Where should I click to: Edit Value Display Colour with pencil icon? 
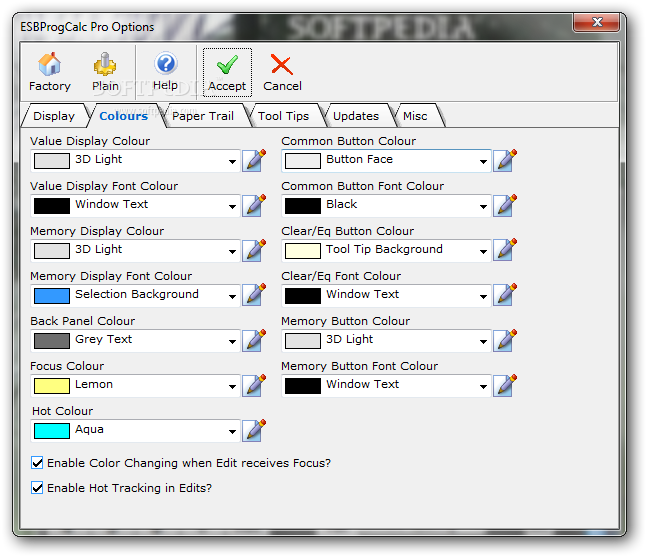[x=254, y=160]
